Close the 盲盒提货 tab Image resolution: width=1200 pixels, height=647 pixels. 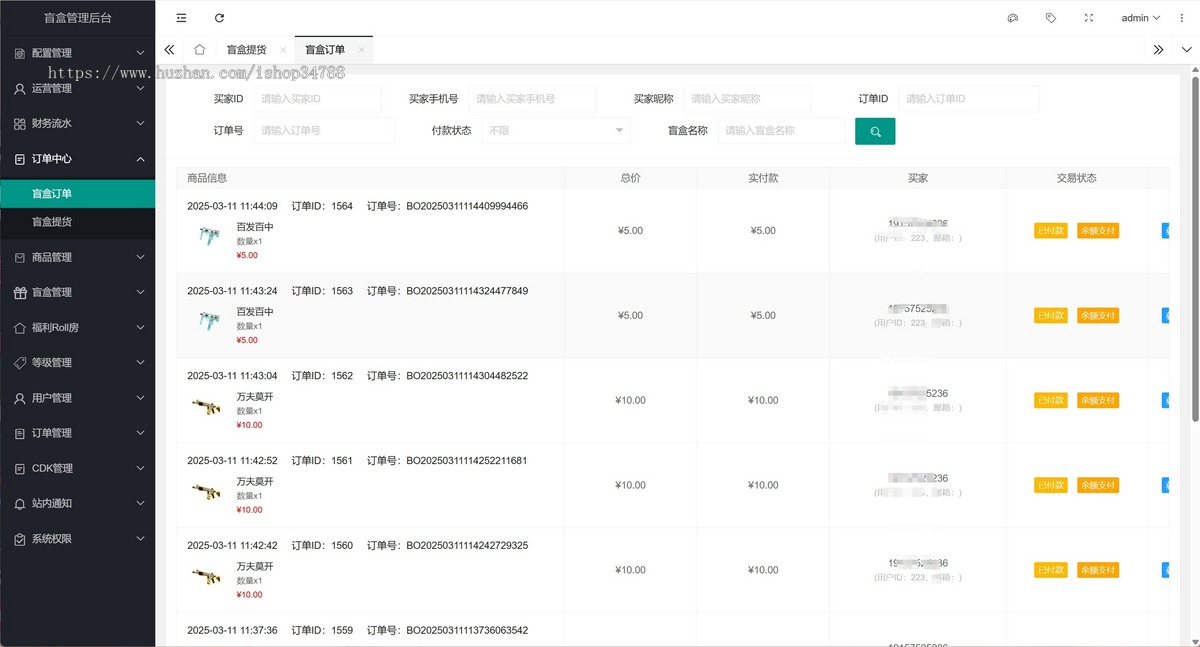(283, 49)
